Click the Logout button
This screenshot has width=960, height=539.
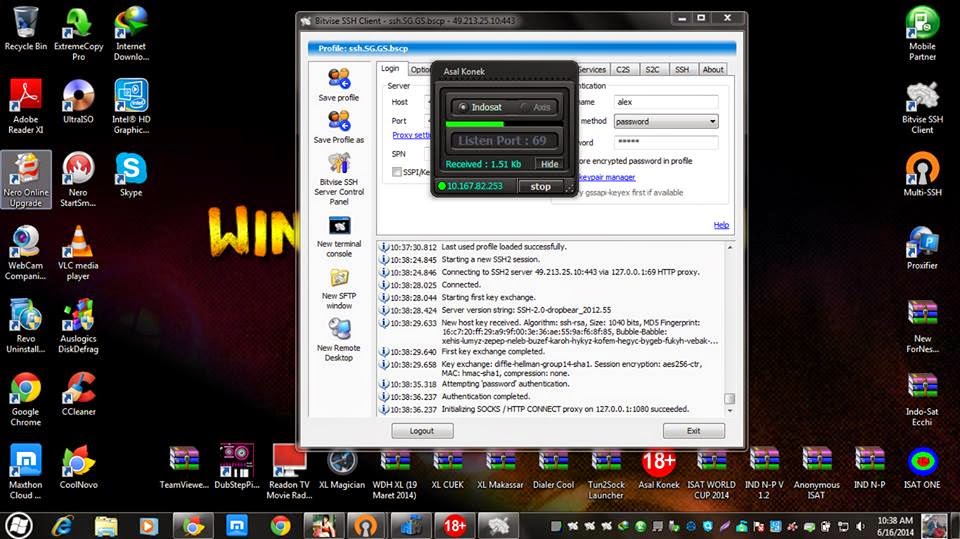click(x=422, y=431)
